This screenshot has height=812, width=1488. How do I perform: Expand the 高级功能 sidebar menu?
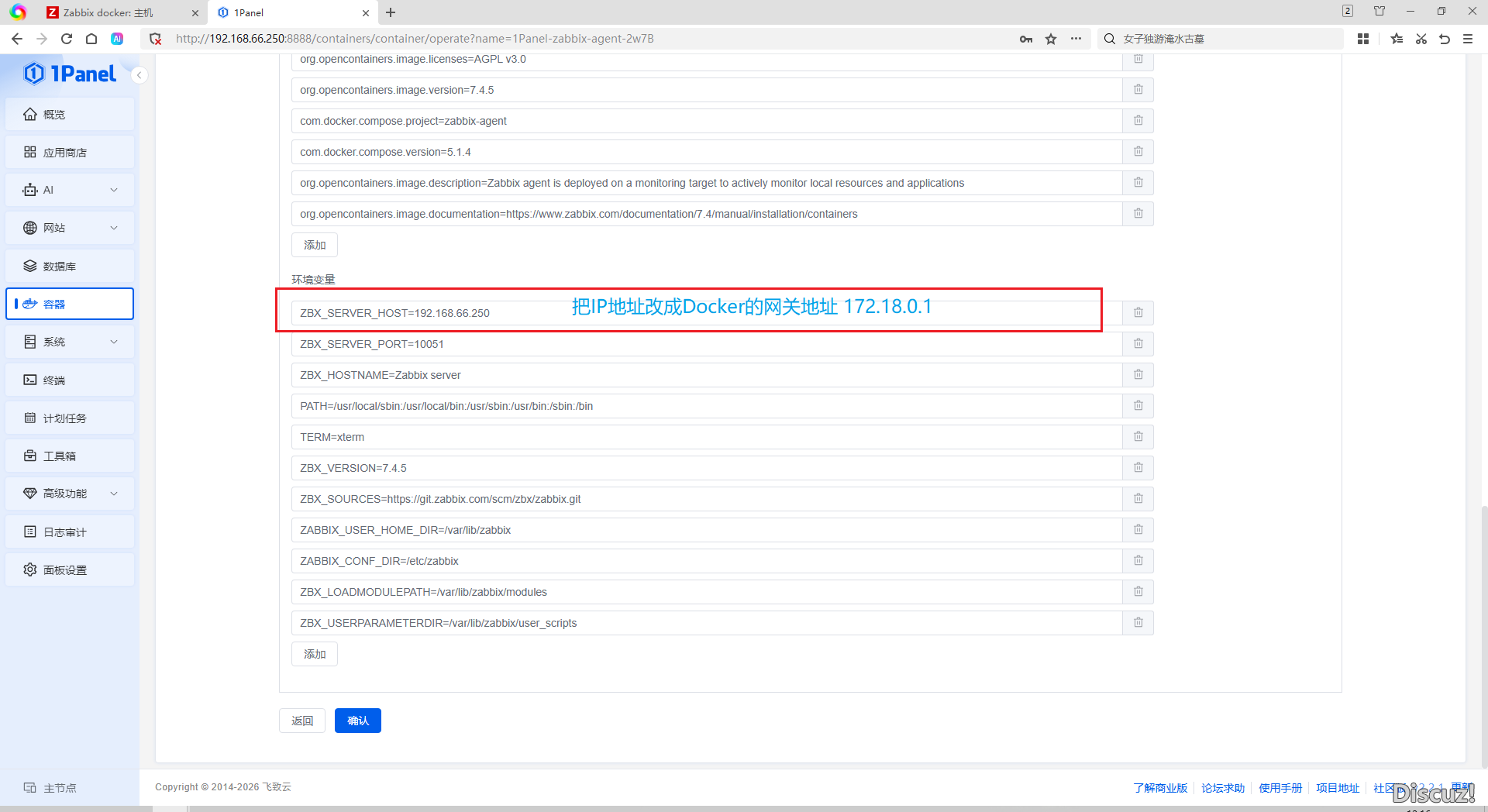(70, 494)
